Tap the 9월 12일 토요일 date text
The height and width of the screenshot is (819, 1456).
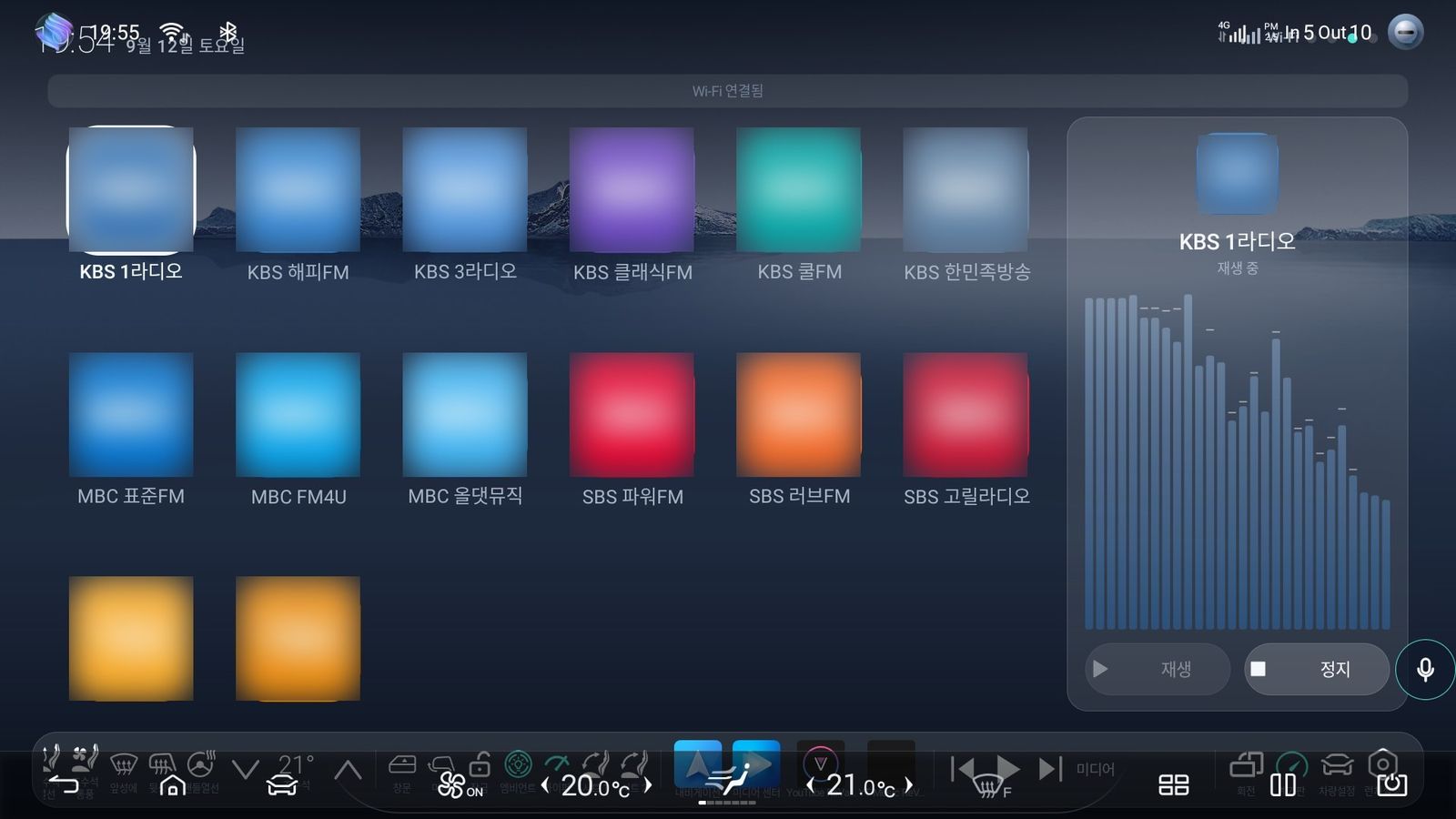(x=185, y=45)
